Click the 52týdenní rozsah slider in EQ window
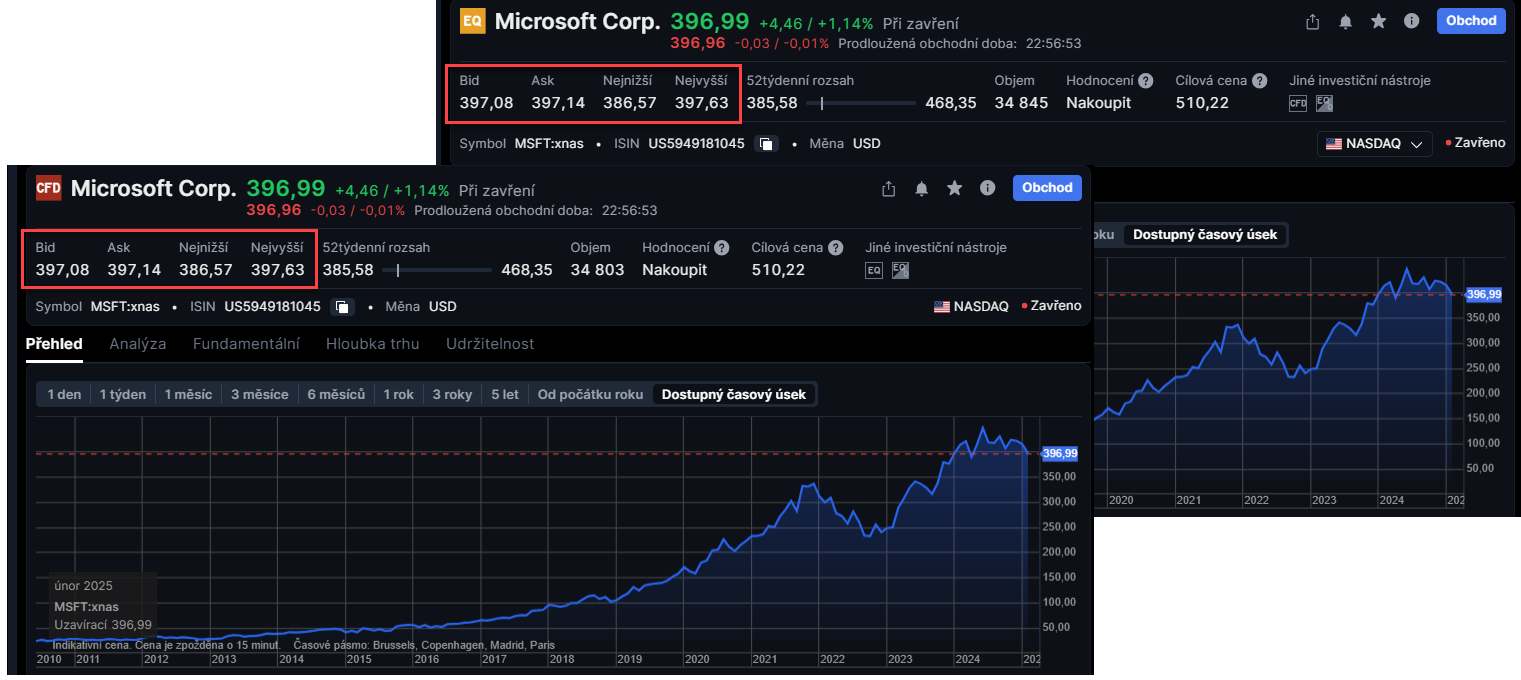 click(861, 103)
